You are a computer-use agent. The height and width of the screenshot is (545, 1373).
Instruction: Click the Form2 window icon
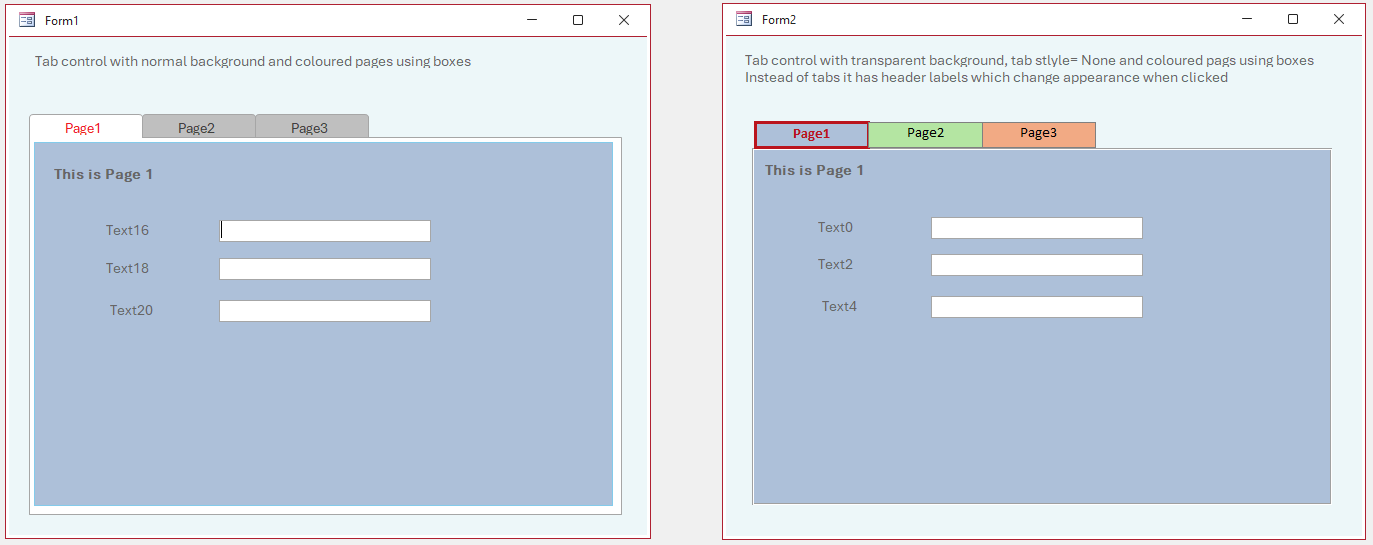tap(744, 19)
